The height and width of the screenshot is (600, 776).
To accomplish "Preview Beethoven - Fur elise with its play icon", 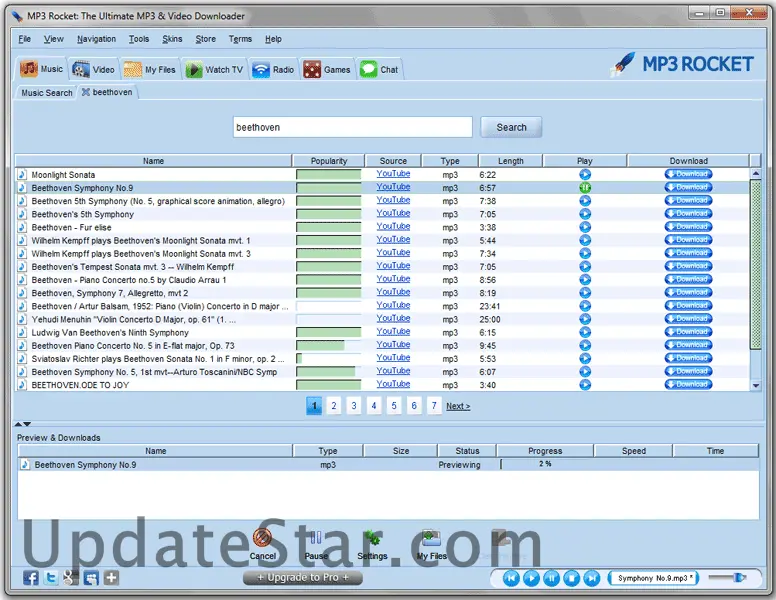I will (x=585, y=227).
